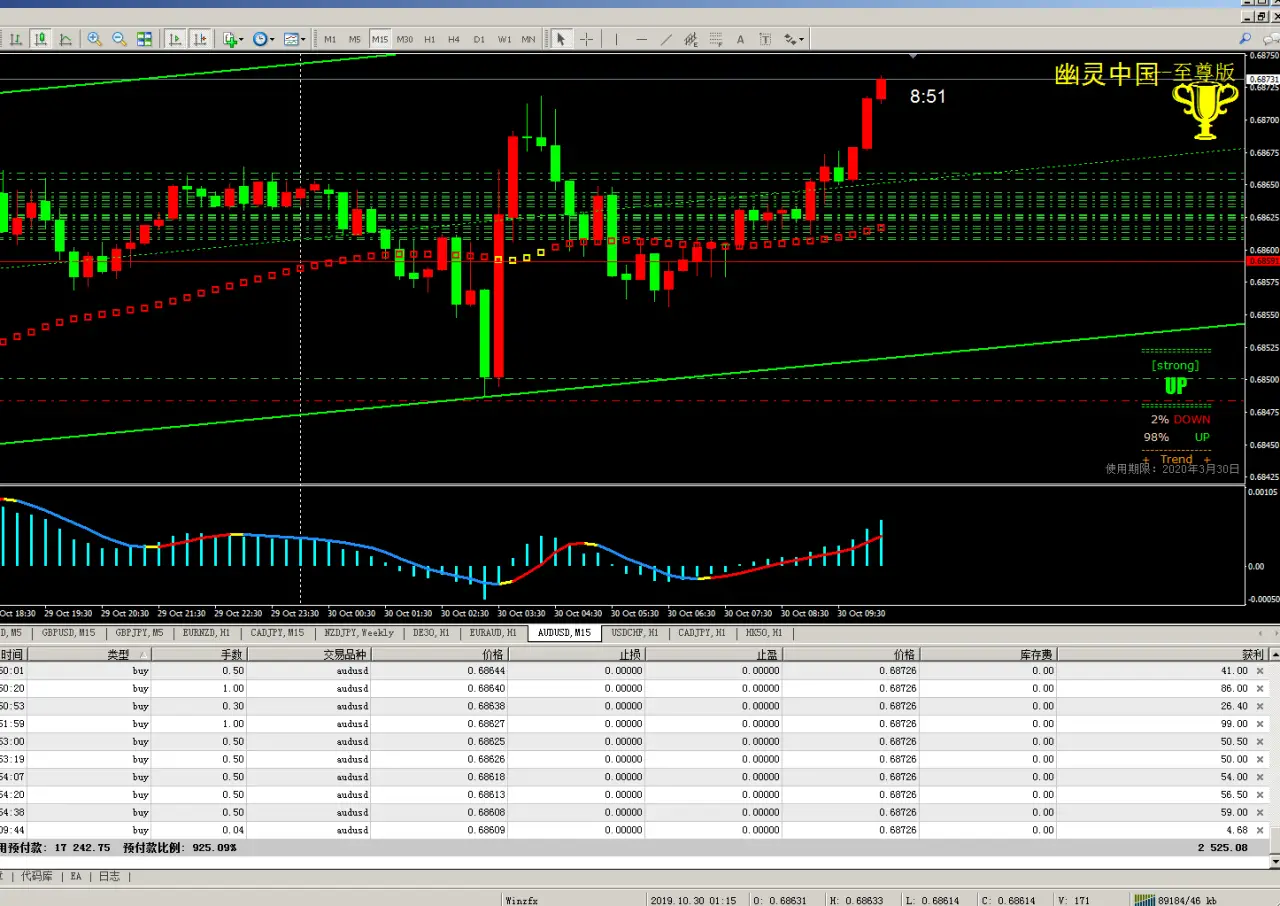Viewport: 1280px width, 906px height.
Task: Open indicators list dropdown
Action: [233, 39]
